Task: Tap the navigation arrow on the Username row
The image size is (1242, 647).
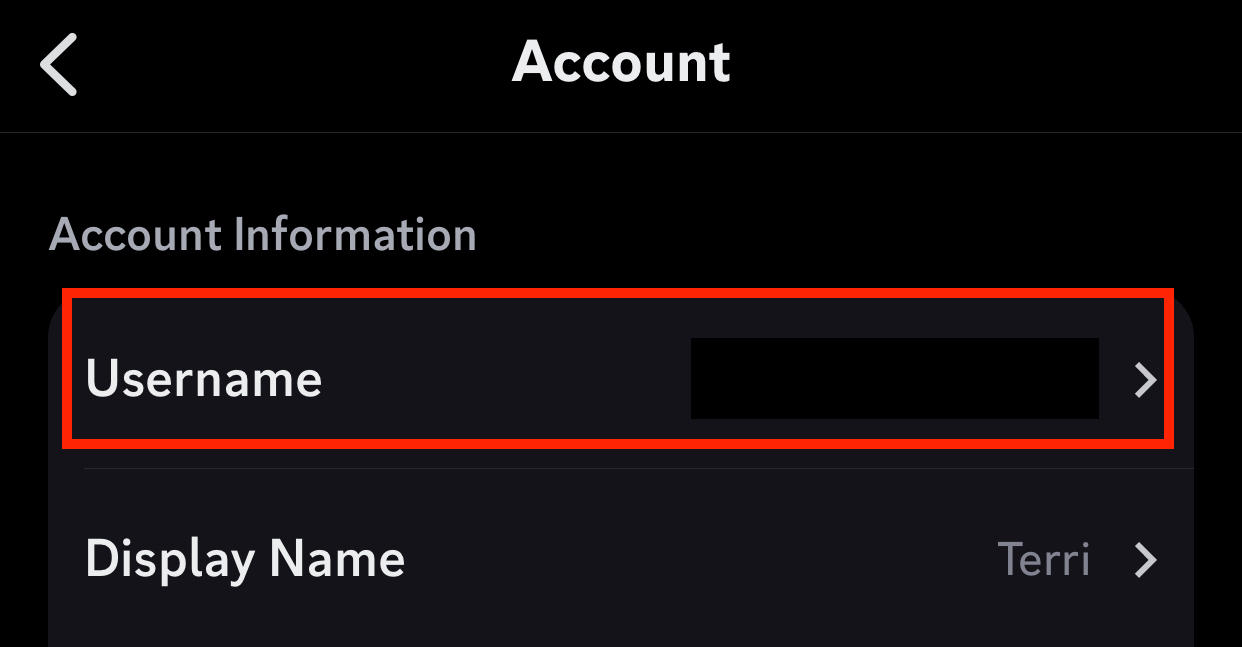Action: pos(1144,379)
